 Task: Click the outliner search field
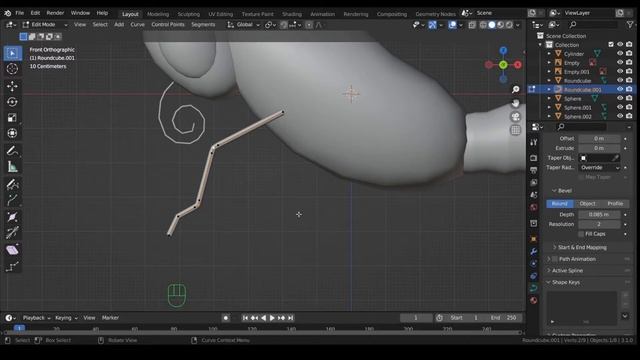coord(593,25)
